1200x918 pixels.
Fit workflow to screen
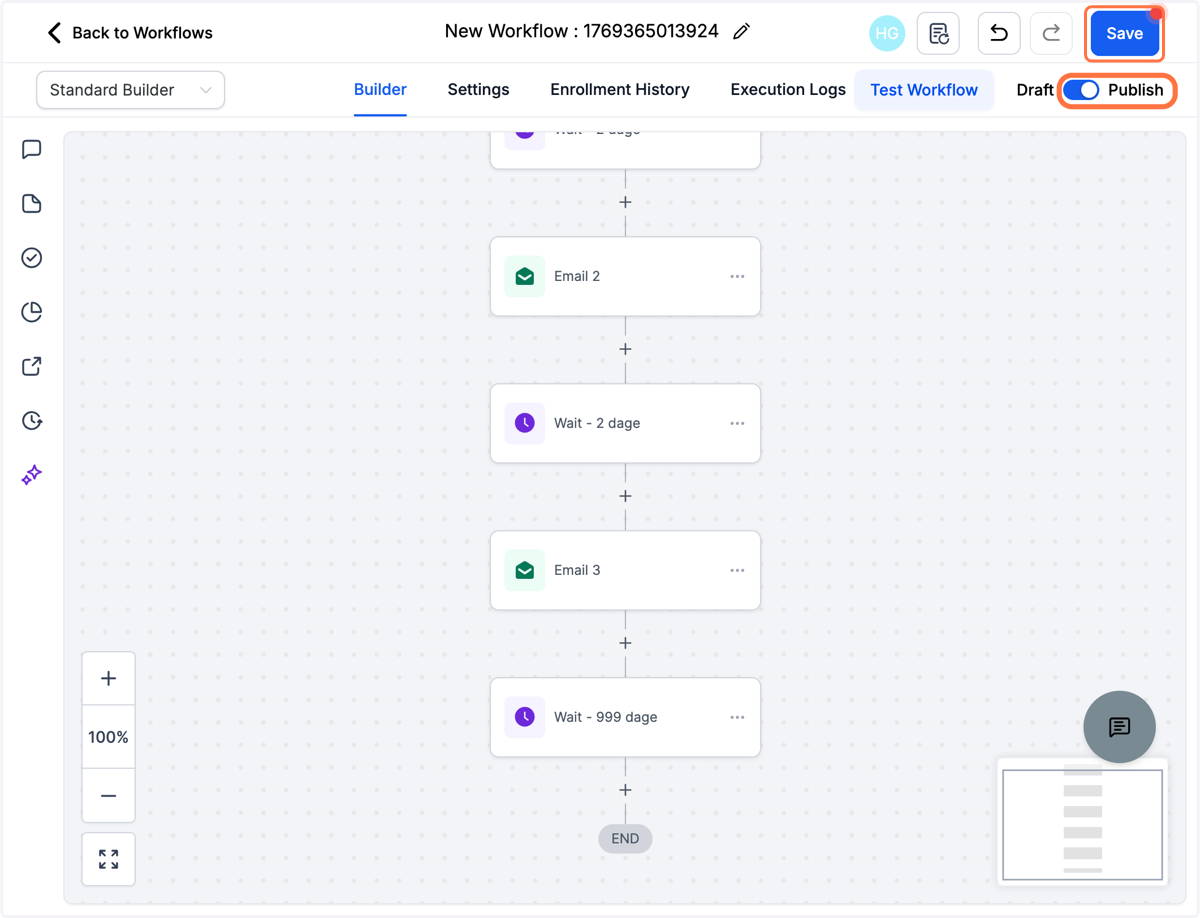click(108, 859)
